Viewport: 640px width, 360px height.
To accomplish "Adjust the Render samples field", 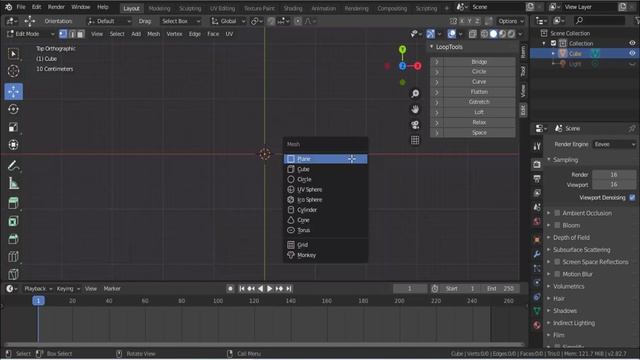I will pyautogui.click(x=614, y=175).
